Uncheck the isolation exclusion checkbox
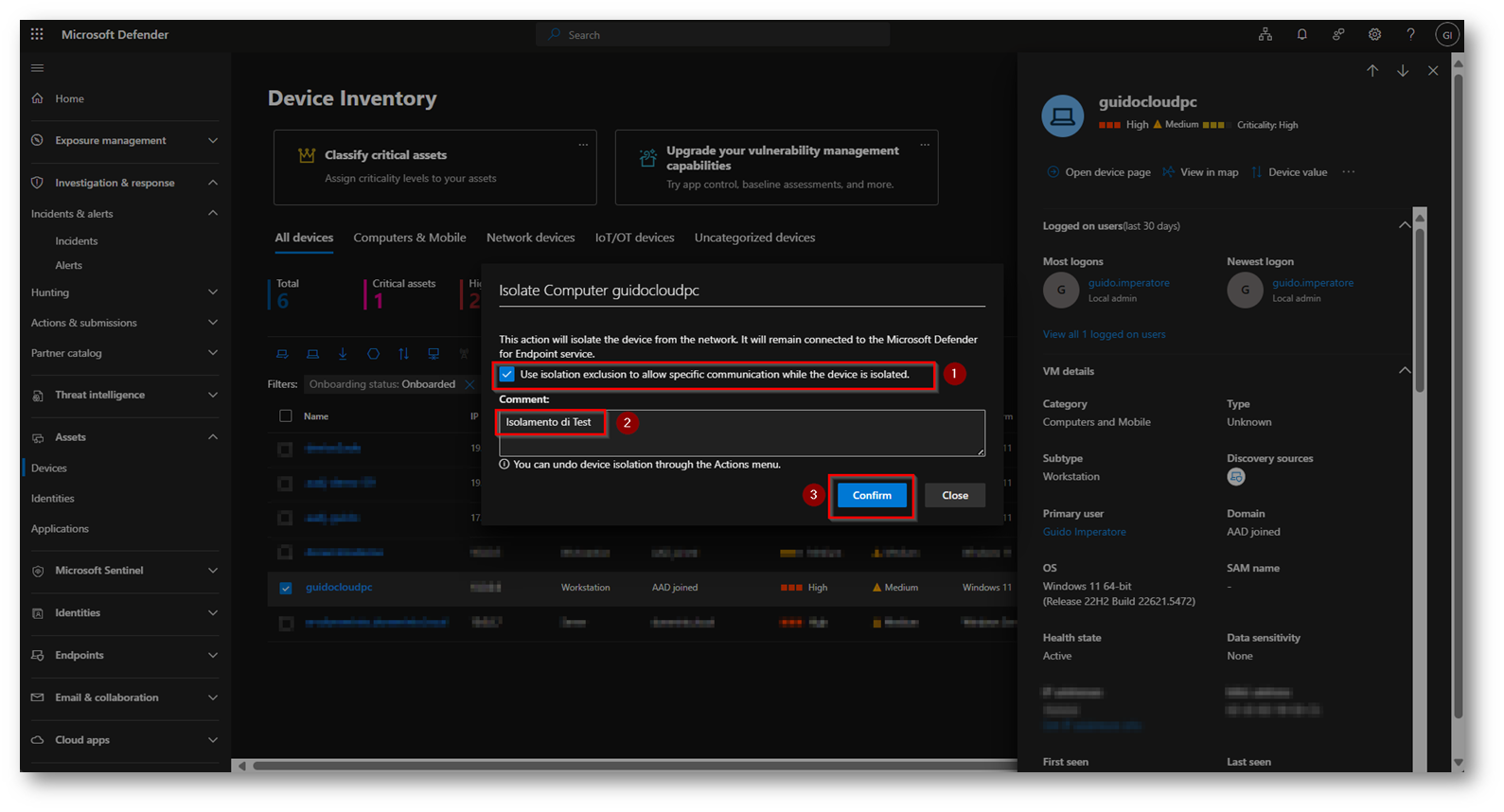The height and width of the screenshot is (812, 1504). (507, 375)
